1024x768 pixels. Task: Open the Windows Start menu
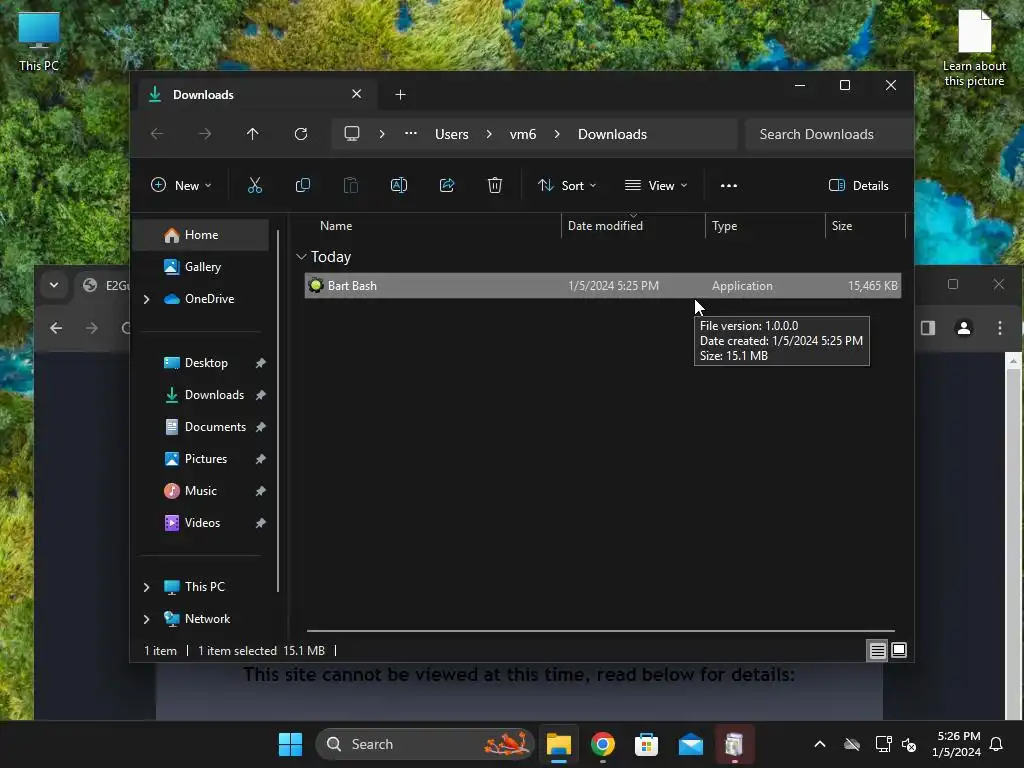291,744
